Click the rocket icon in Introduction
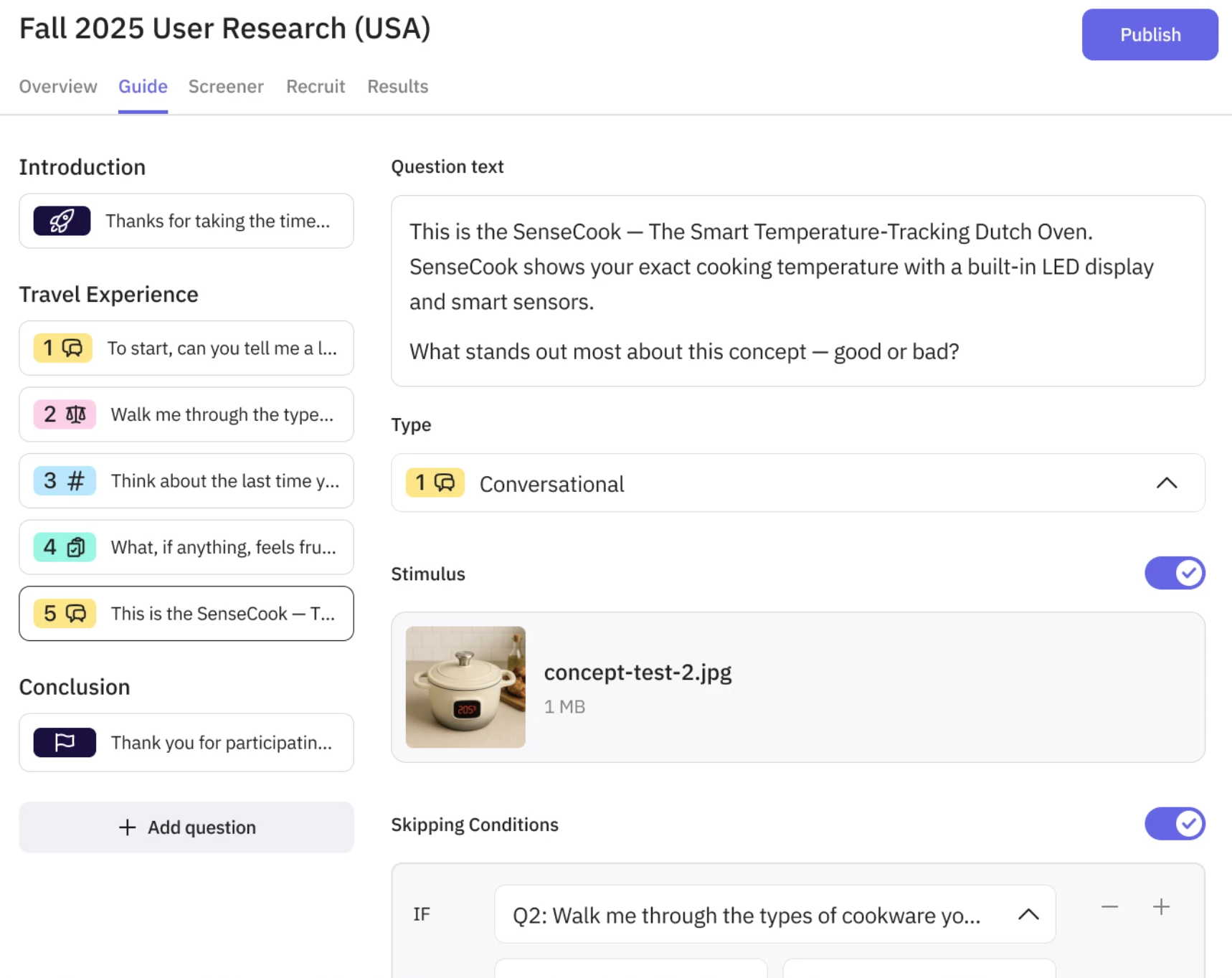1232x978 pixels. 62,221
